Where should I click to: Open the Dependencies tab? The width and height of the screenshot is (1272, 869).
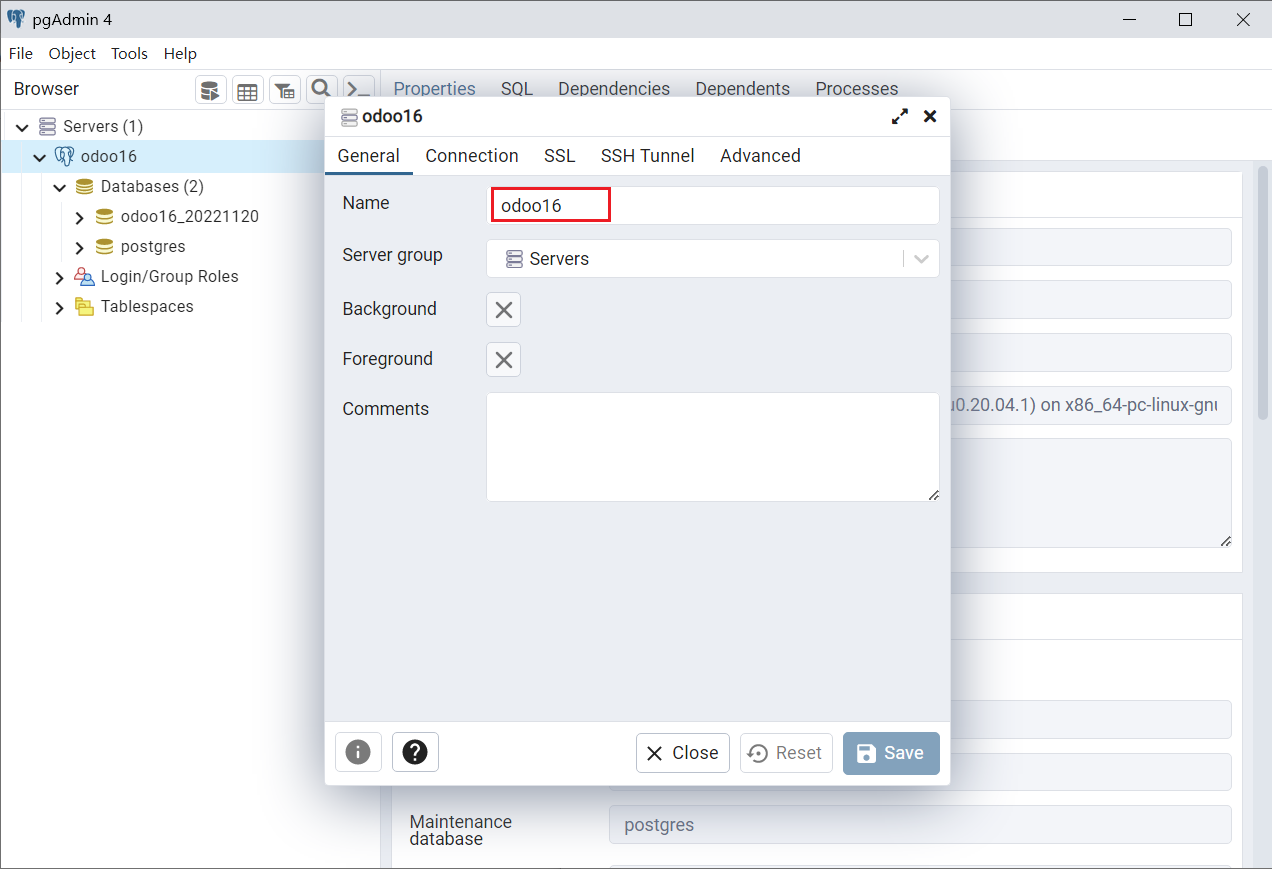pyautogui.click(x=614, y=89)
